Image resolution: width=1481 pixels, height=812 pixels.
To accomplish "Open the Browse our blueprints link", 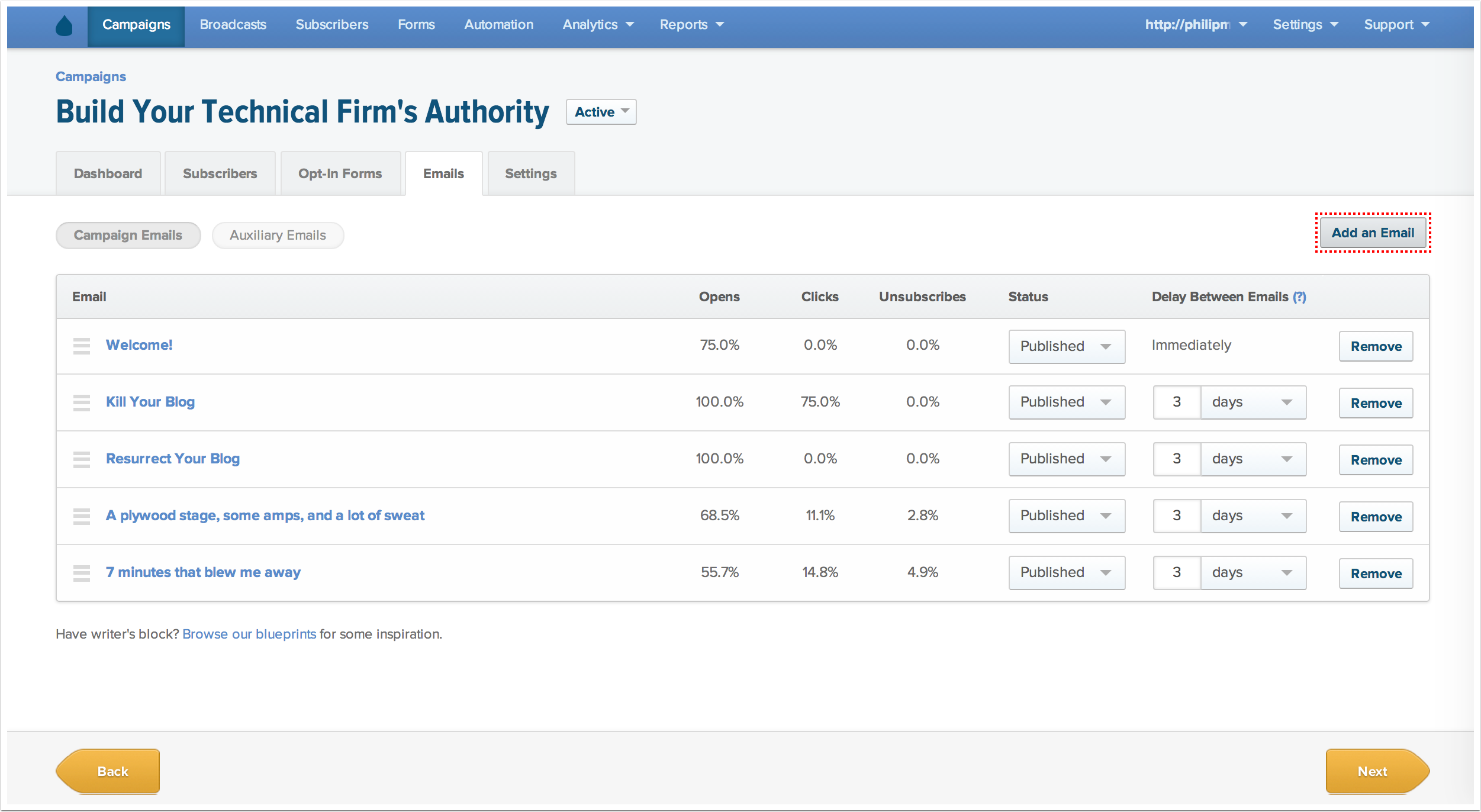I will point(249,634).
